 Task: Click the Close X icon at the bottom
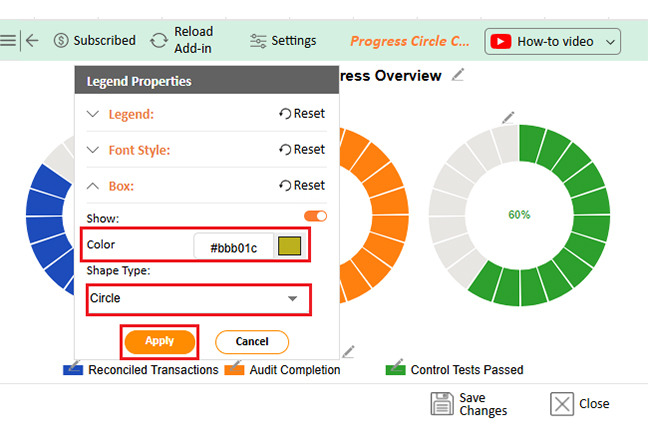(x=562, y=404)
